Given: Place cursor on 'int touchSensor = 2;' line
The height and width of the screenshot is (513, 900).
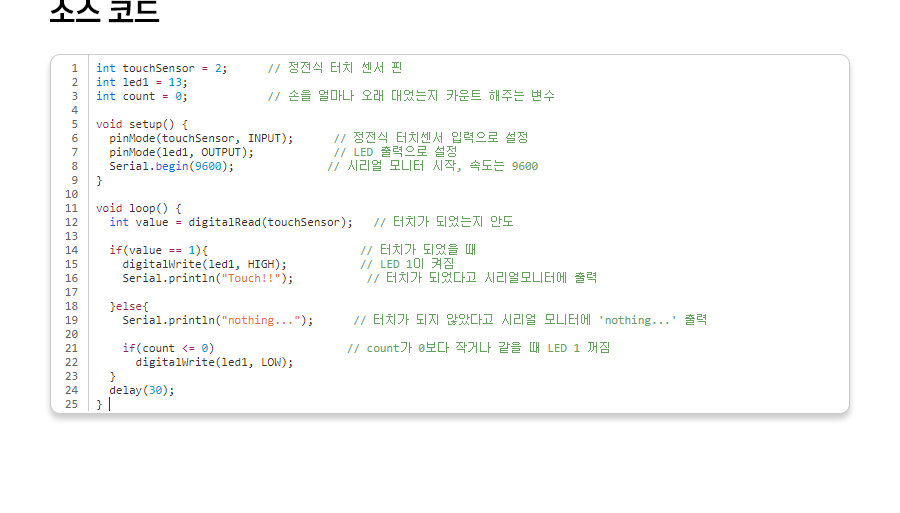Looking at the screenshot, I should 161,68.
